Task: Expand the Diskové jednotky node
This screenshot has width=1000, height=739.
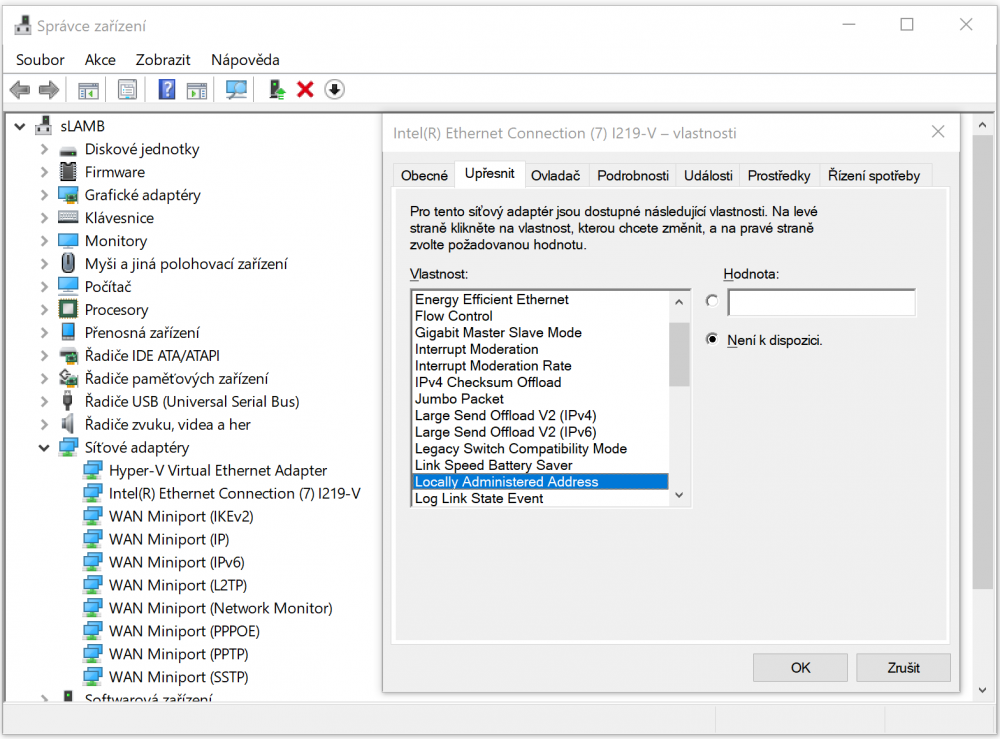Action: click(44, 149)
